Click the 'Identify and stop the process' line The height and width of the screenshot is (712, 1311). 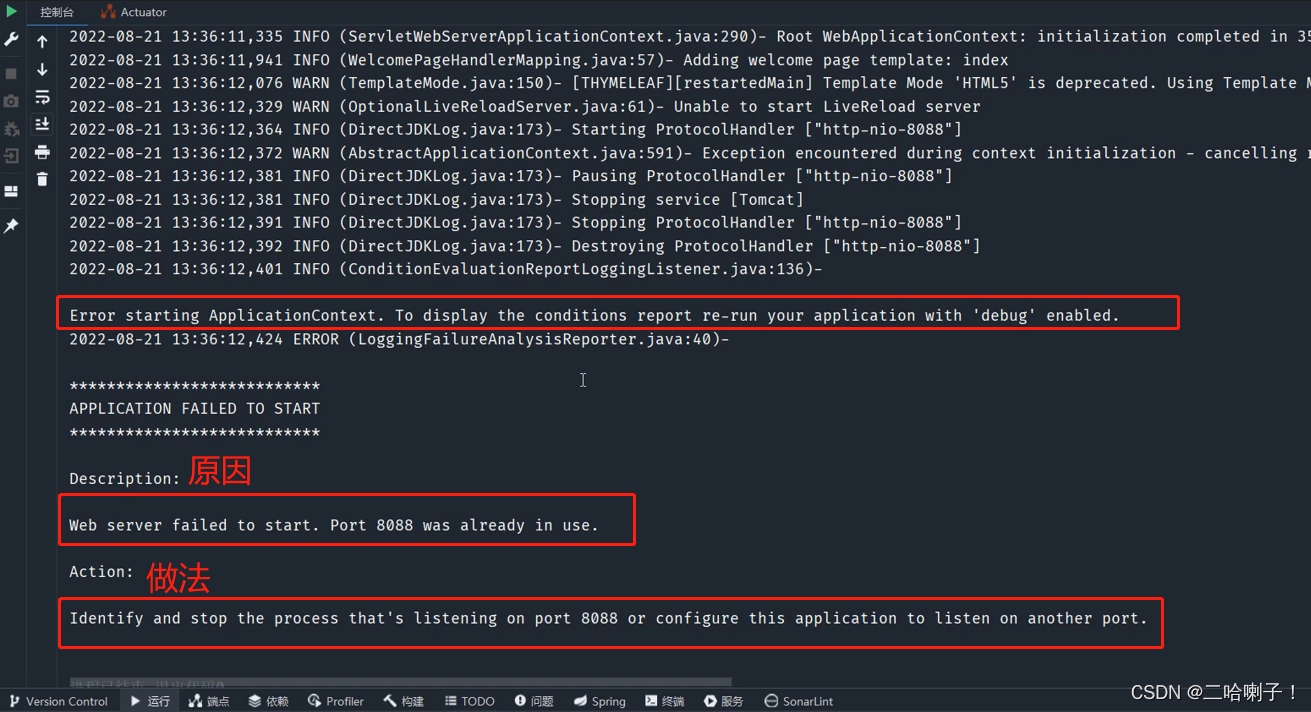[608, 618]
